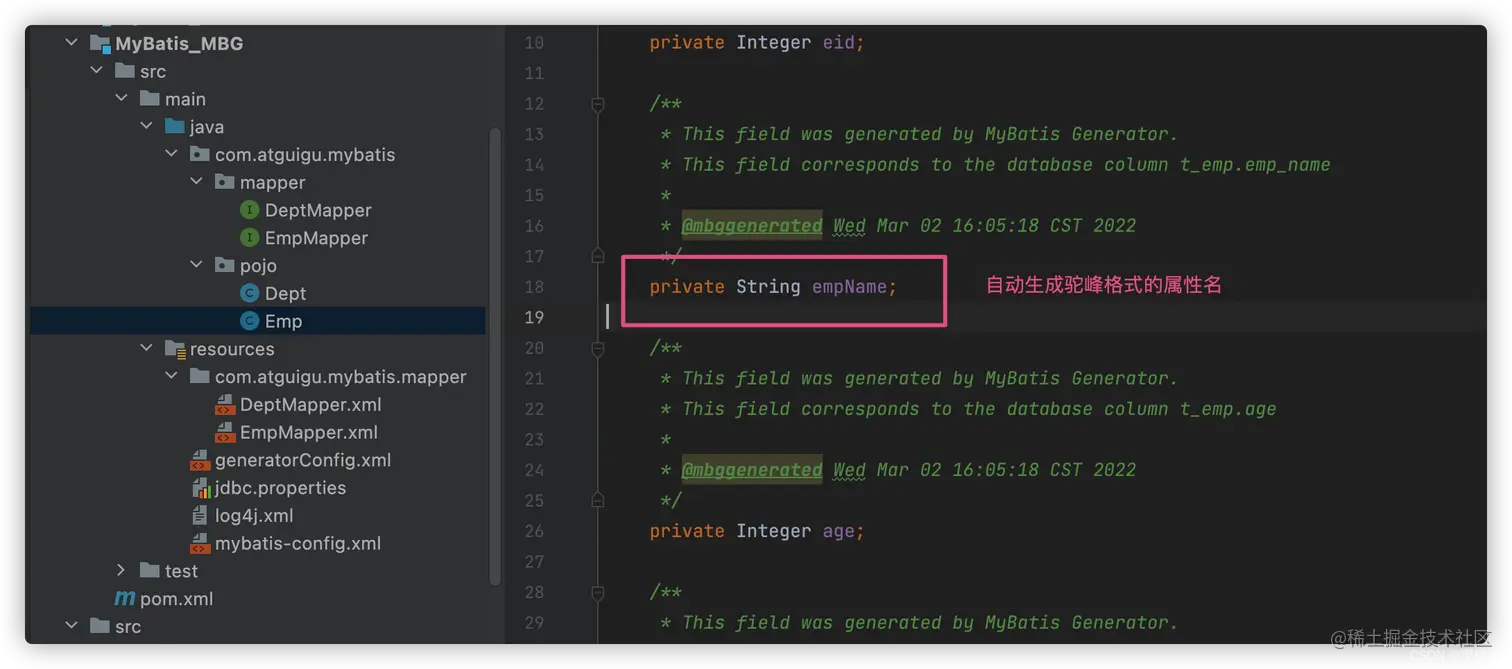Click @mbggenerated tag on line 16

tap(752, 226)
